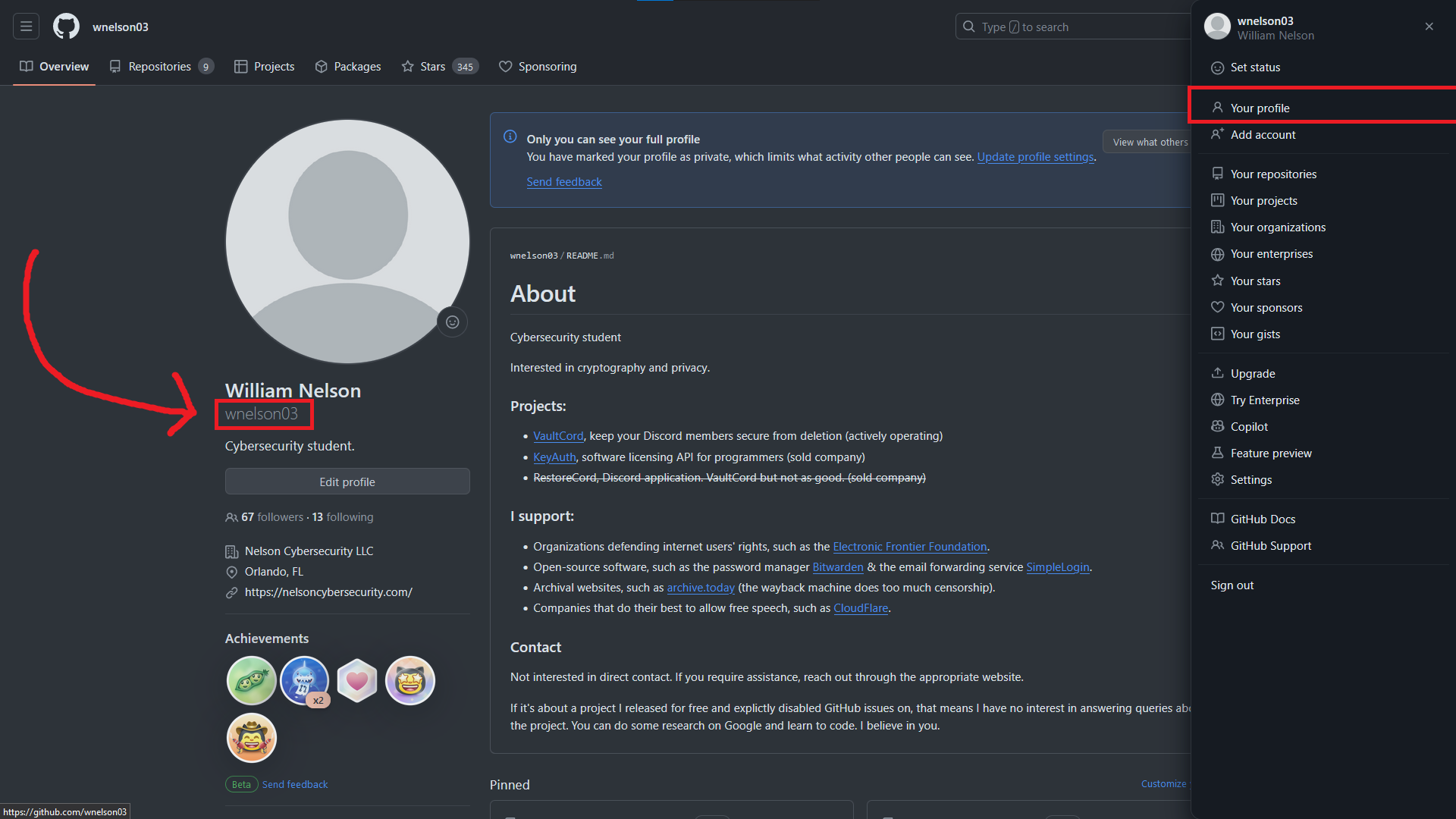Switch to the Repositories tab
The width and height of the screenshot is (1456, 819).
pyautogui.click(x=162, y=67)
